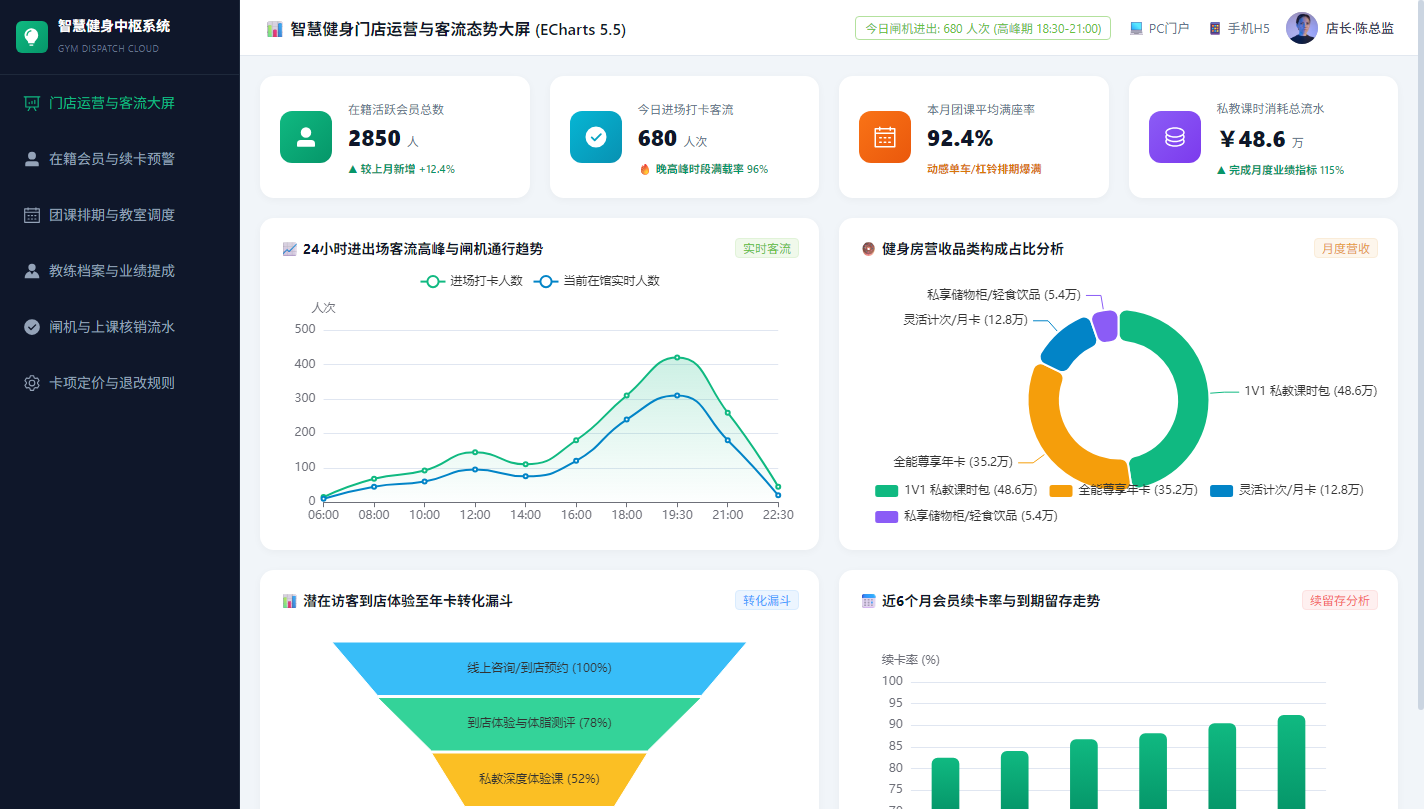This screenshot has height=809, width=1424.
Task: Click the flame icon next to 晚高峰时段满载率
Action: point(645,169)
